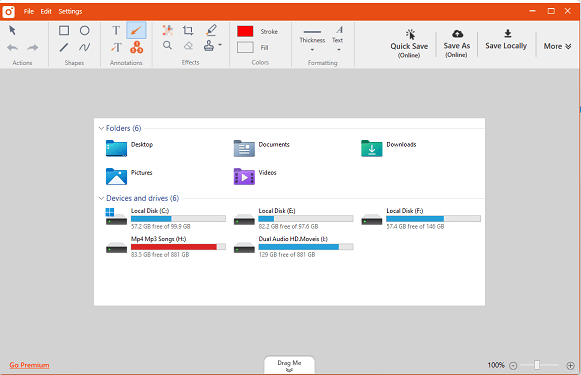This screenshot has width=581, height=375.
Task: Open the File menu
Action: click(x=29, y=11)
